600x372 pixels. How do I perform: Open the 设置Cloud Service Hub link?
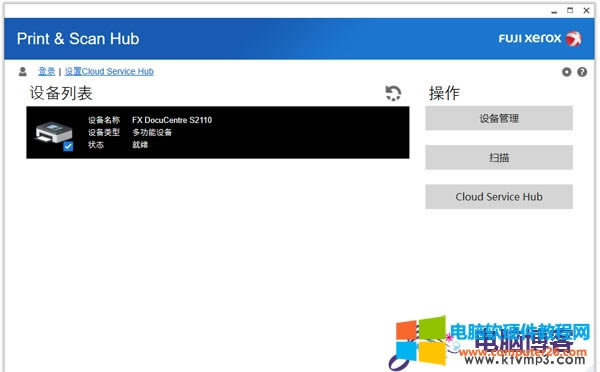(x=109, y=71)
